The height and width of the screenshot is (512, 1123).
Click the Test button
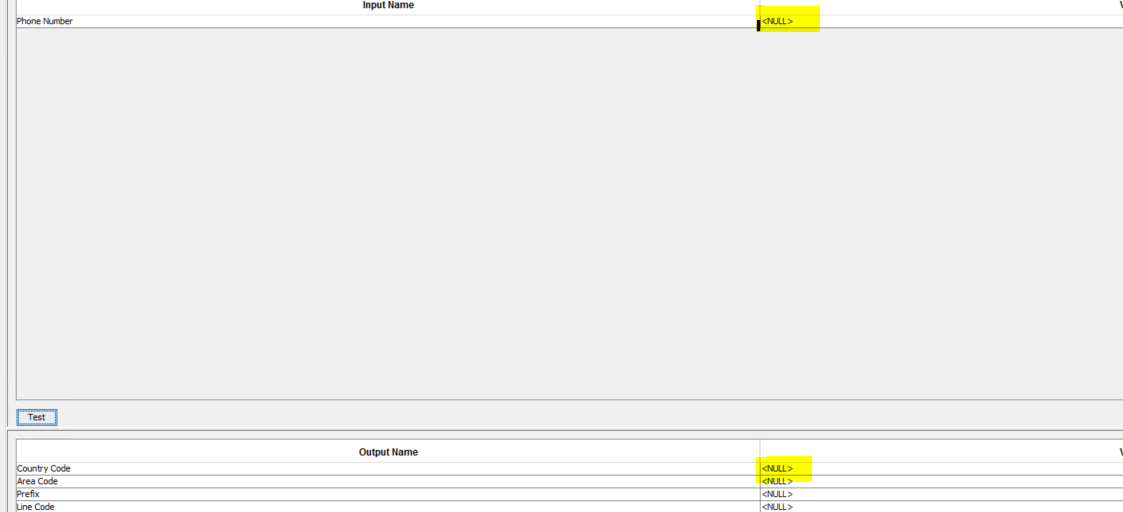coord(37,417)
